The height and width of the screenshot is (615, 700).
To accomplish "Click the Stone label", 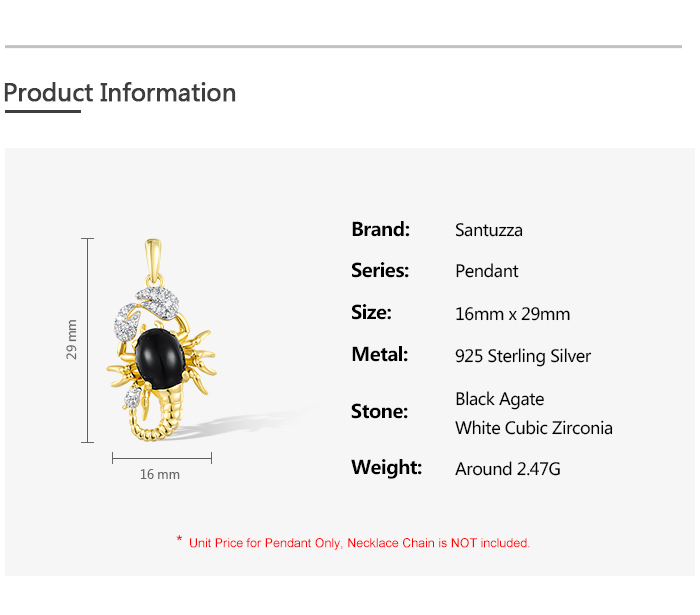I will [x=379, y=411].
